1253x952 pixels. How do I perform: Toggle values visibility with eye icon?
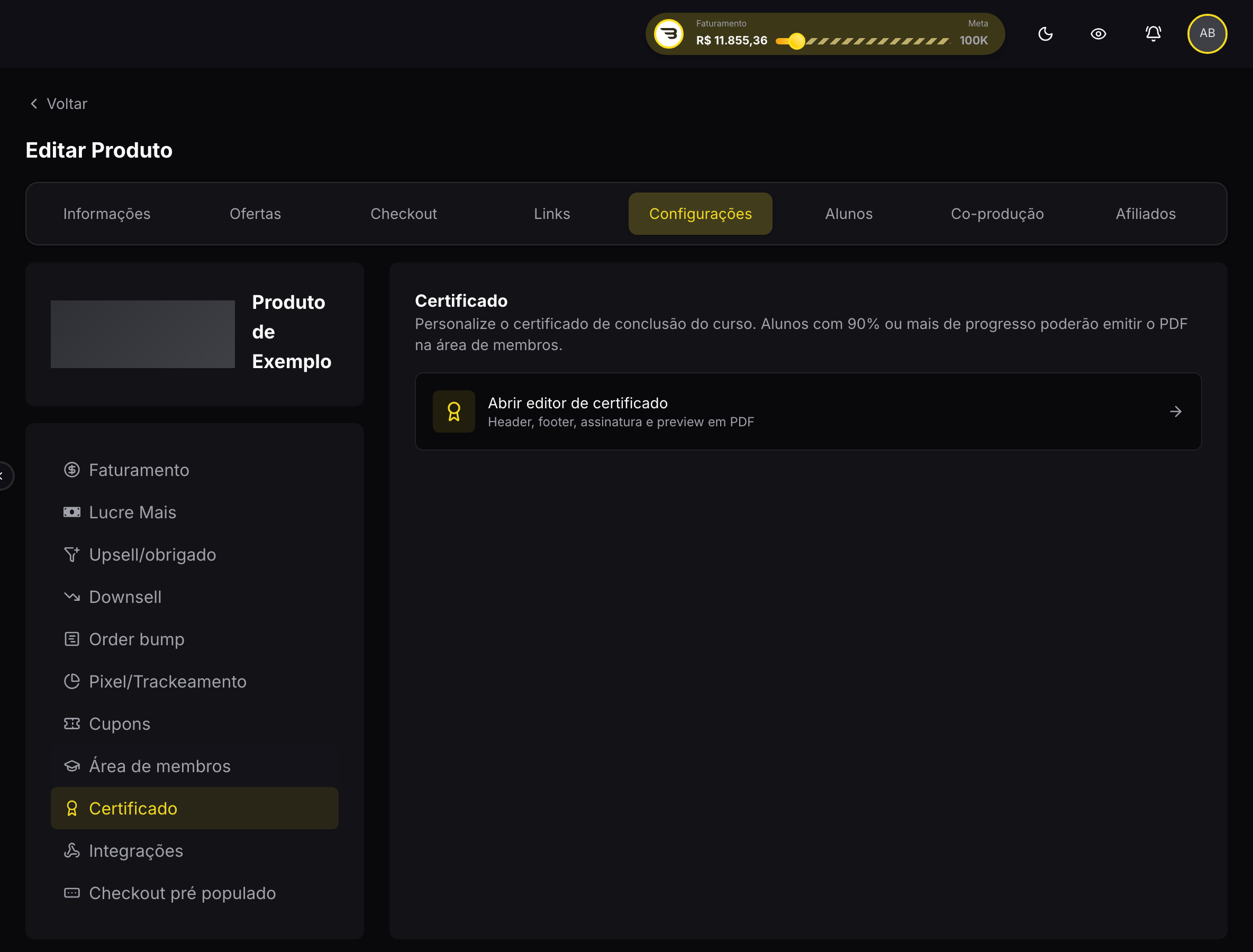click(x=1098, y=34)
